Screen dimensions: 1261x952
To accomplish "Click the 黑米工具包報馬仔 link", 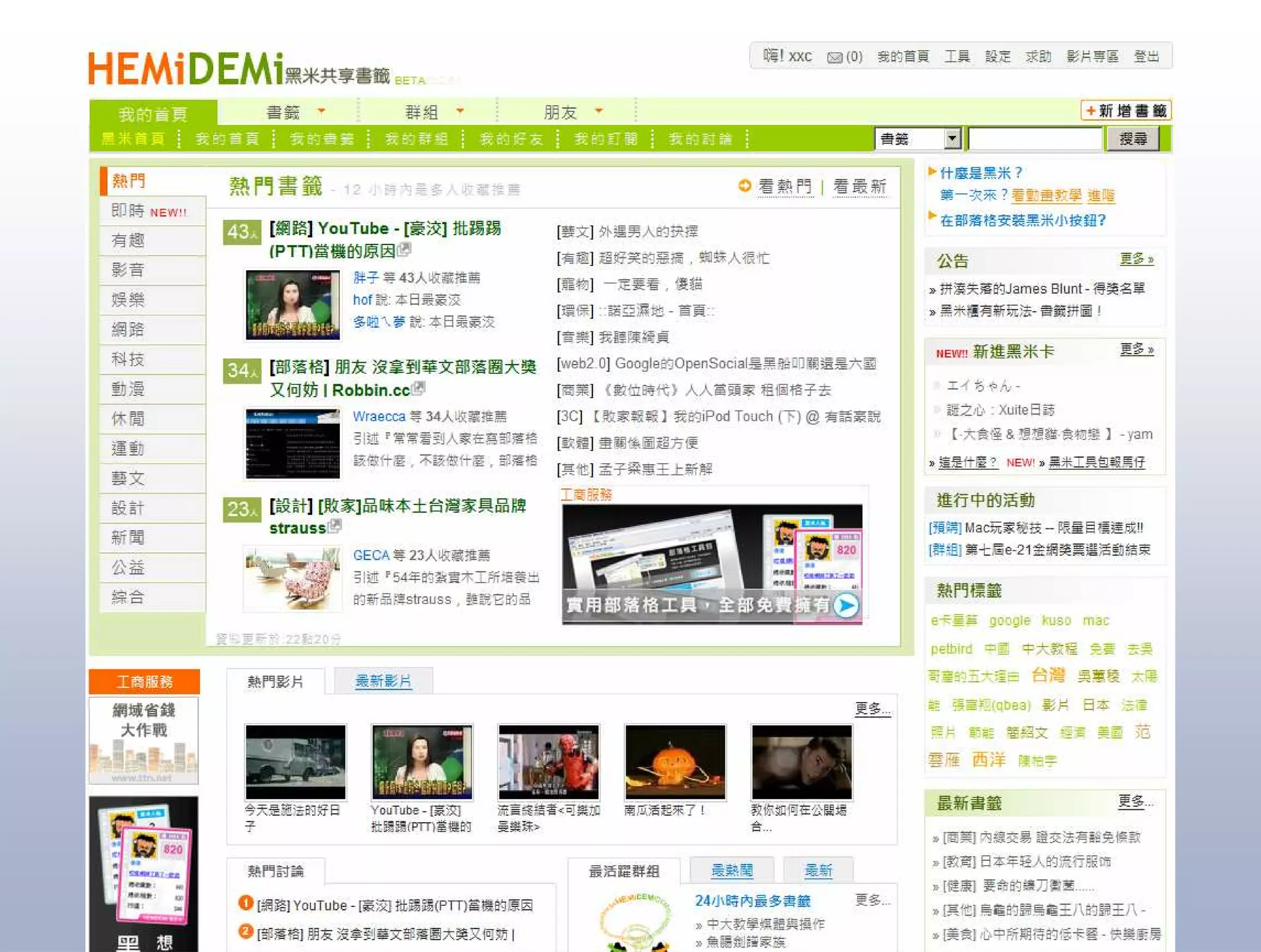I will [x=1097, y=462].
